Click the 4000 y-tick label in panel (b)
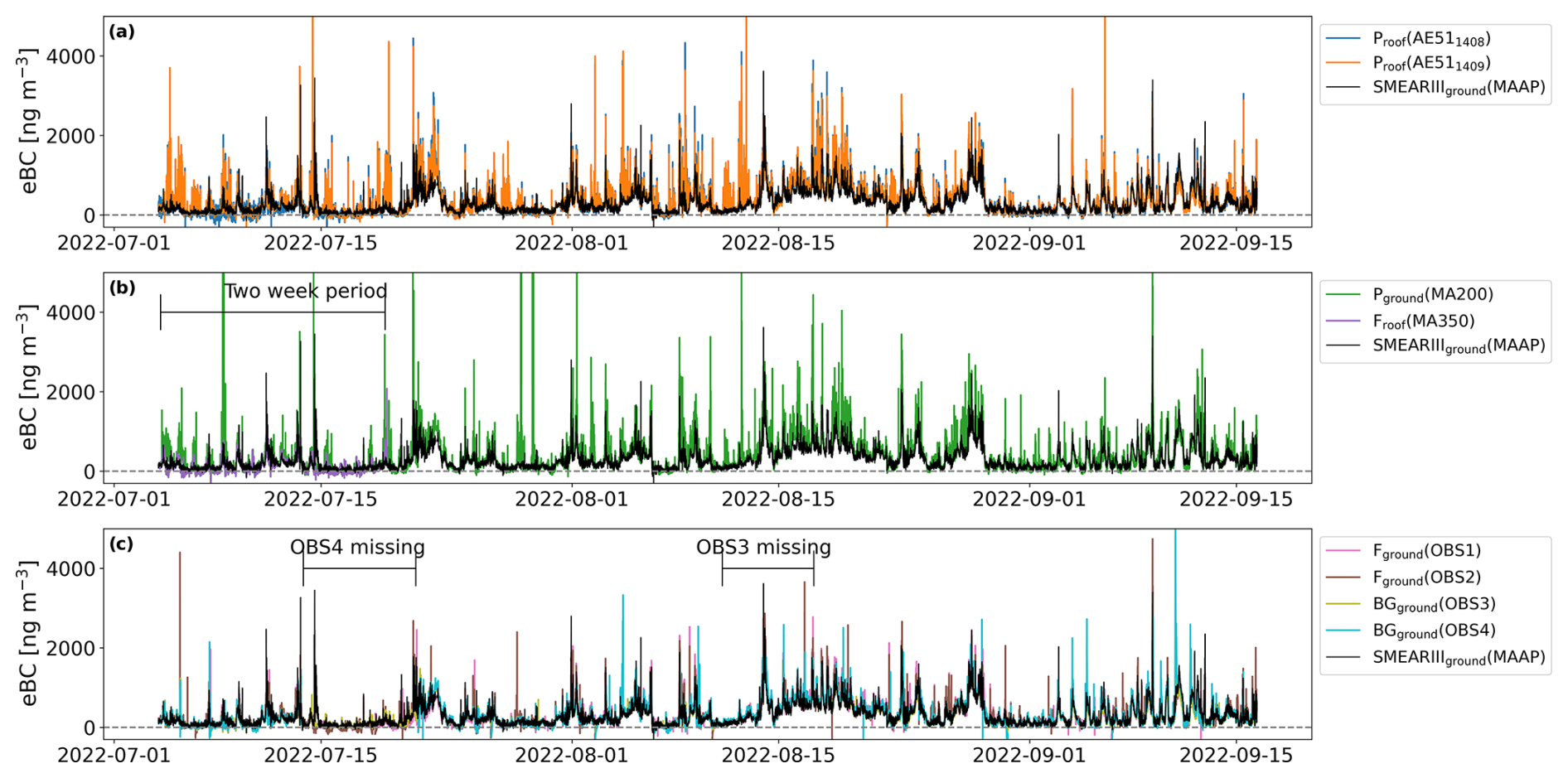 (73, 312)
